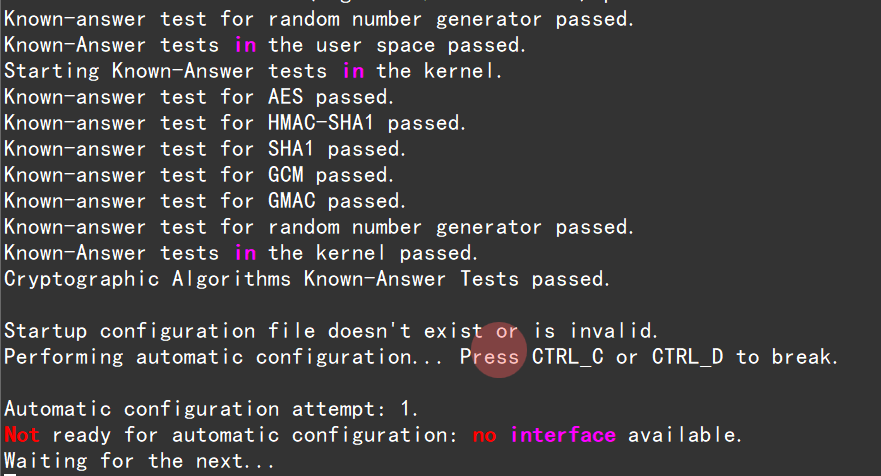Click the magenta word "interface"
Image resolution: width=881 pixels, height=476 pixels.
pyautogui.click(x=563, y=435)
